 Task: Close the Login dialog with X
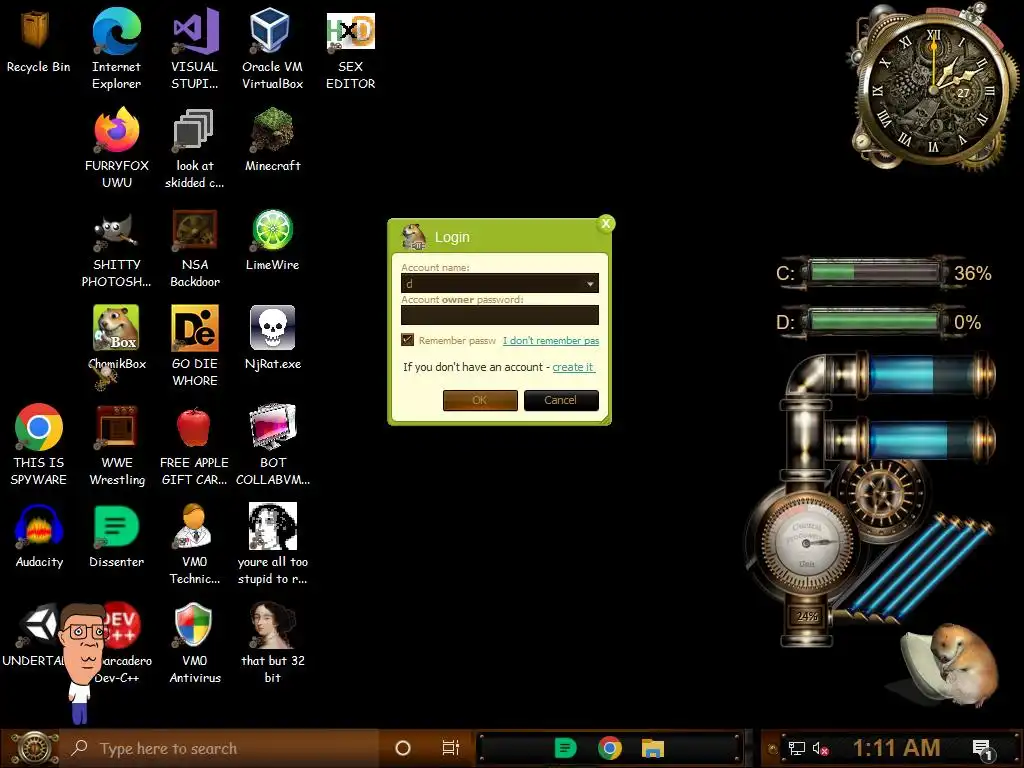click(x=606, y=224)
